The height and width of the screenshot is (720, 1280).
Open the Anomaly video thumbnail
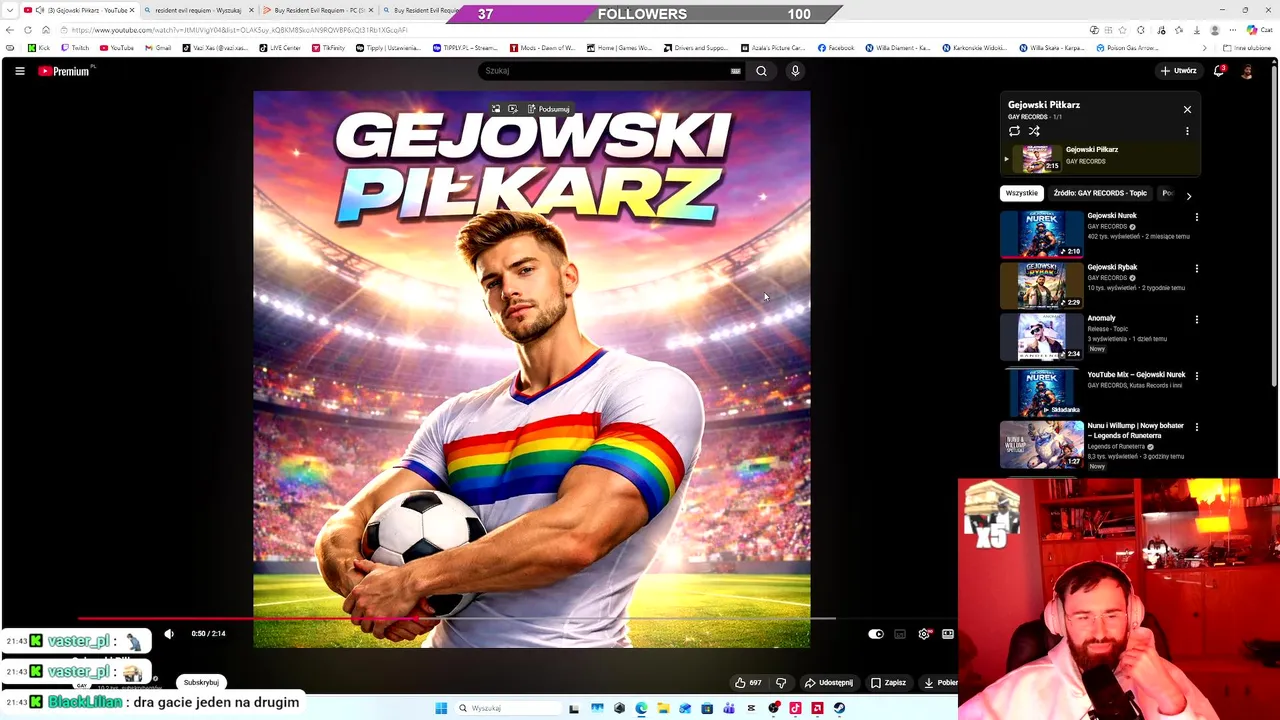pyautogui.click(x=1042, y=336)
